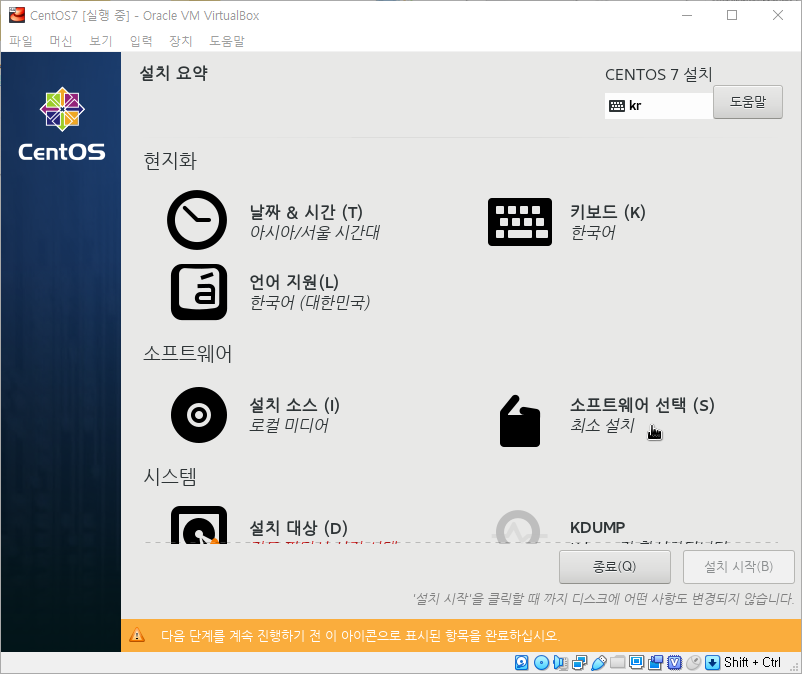Click the 소프트웨어 선택 (S) label
This screenshot has width=802, height=674.
tap(642, 405)
